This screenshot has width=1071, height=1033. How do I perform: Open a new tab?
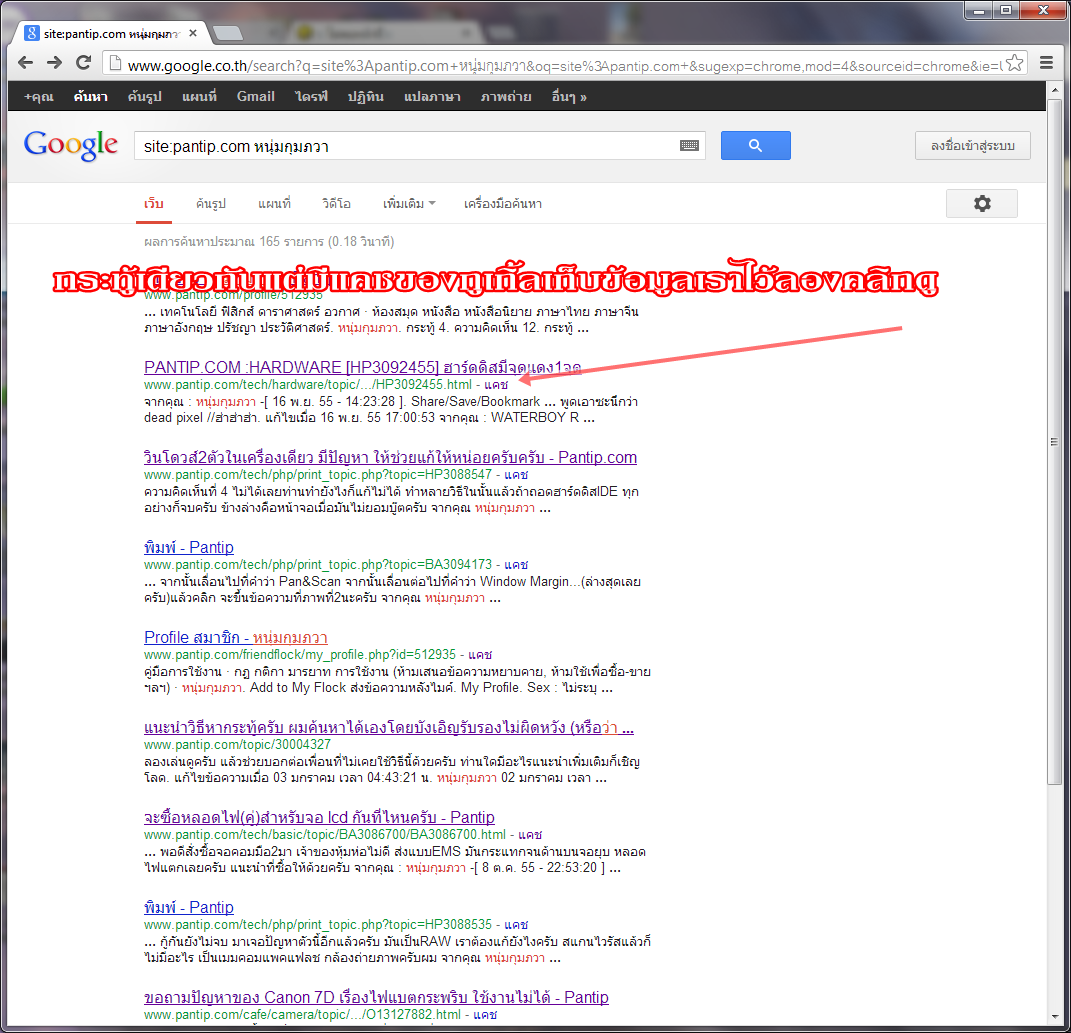pyautogui.click(x=227, y=33)
